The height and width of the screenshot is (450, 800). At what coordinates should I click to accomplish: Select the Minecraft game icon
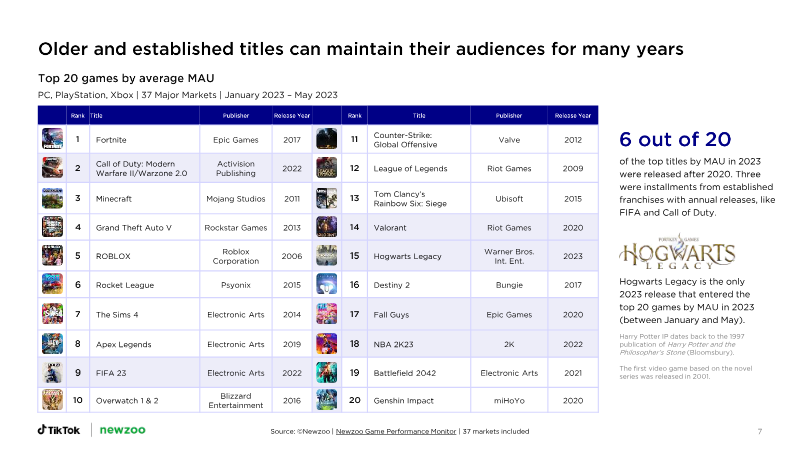(52, 198)
